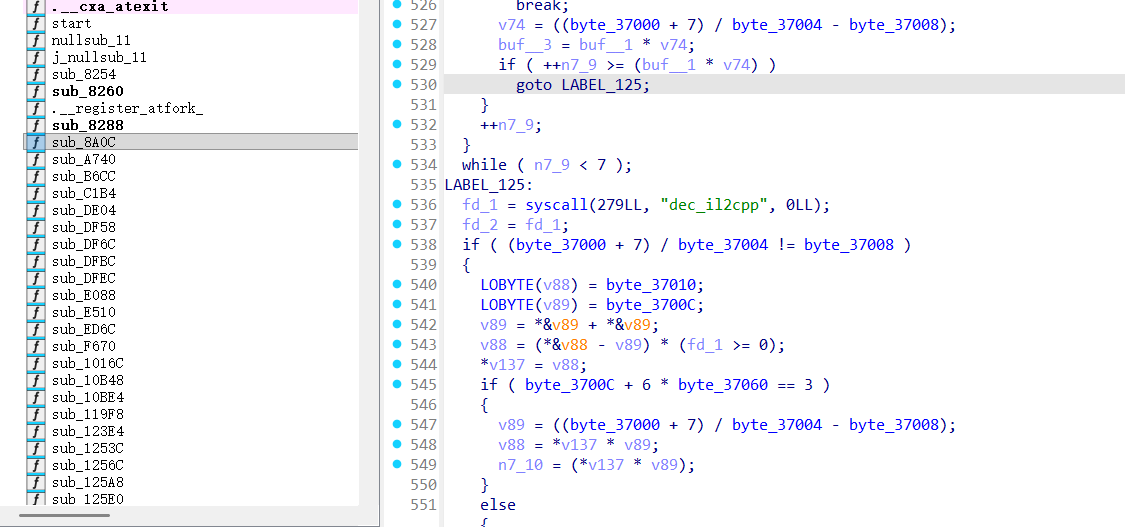
Task: Click line number 543 in gutter
Action: tap(423, 345)
